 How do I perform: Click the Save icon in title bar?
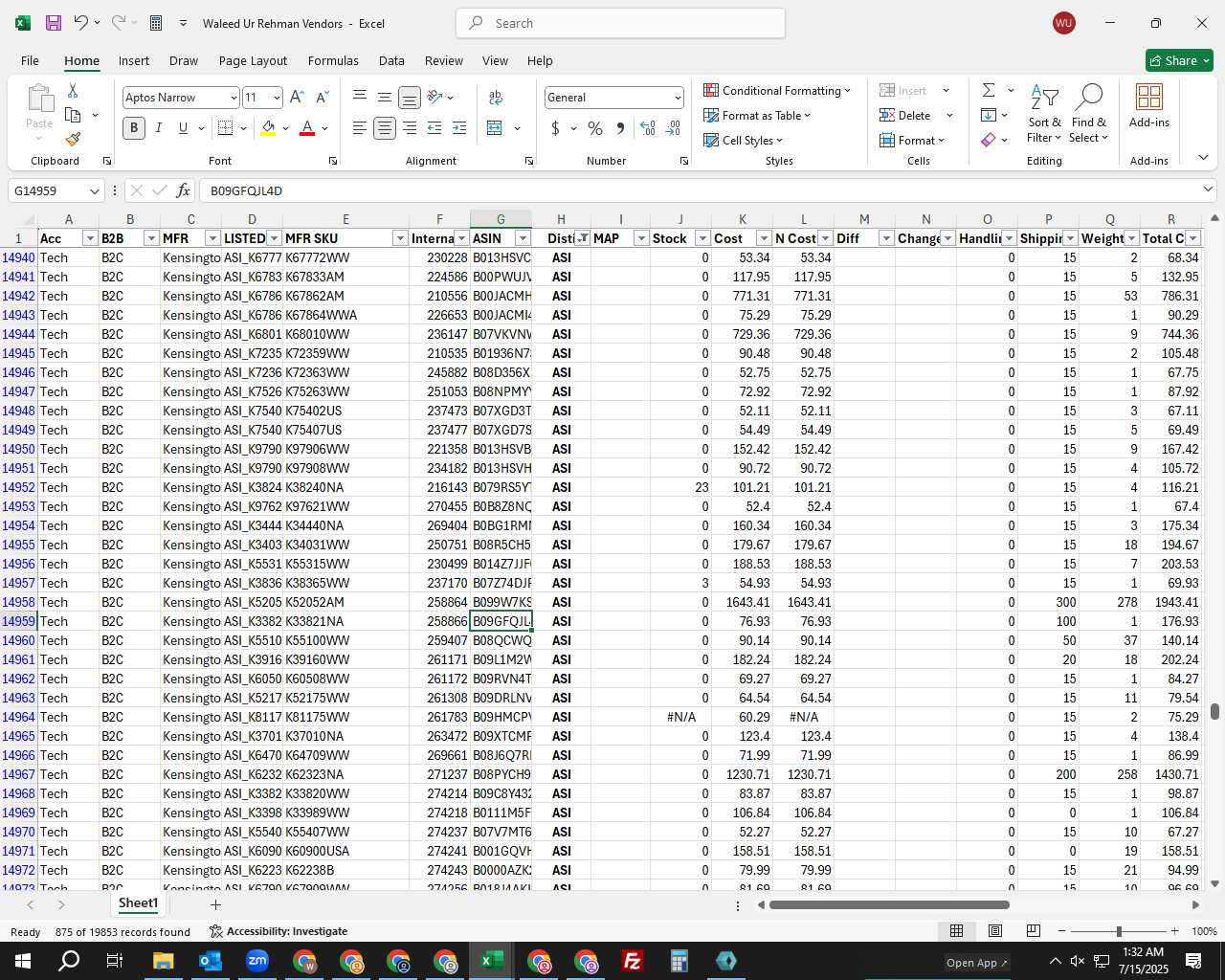click(x=54, y=23)
